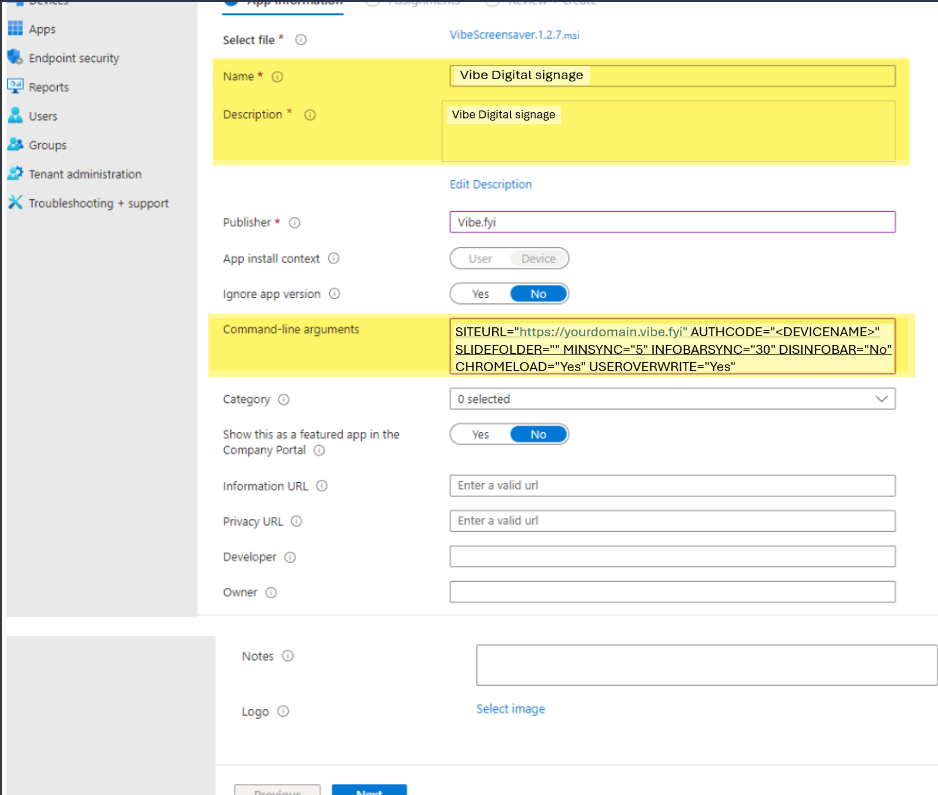Click the Previous button

[278, 790]
